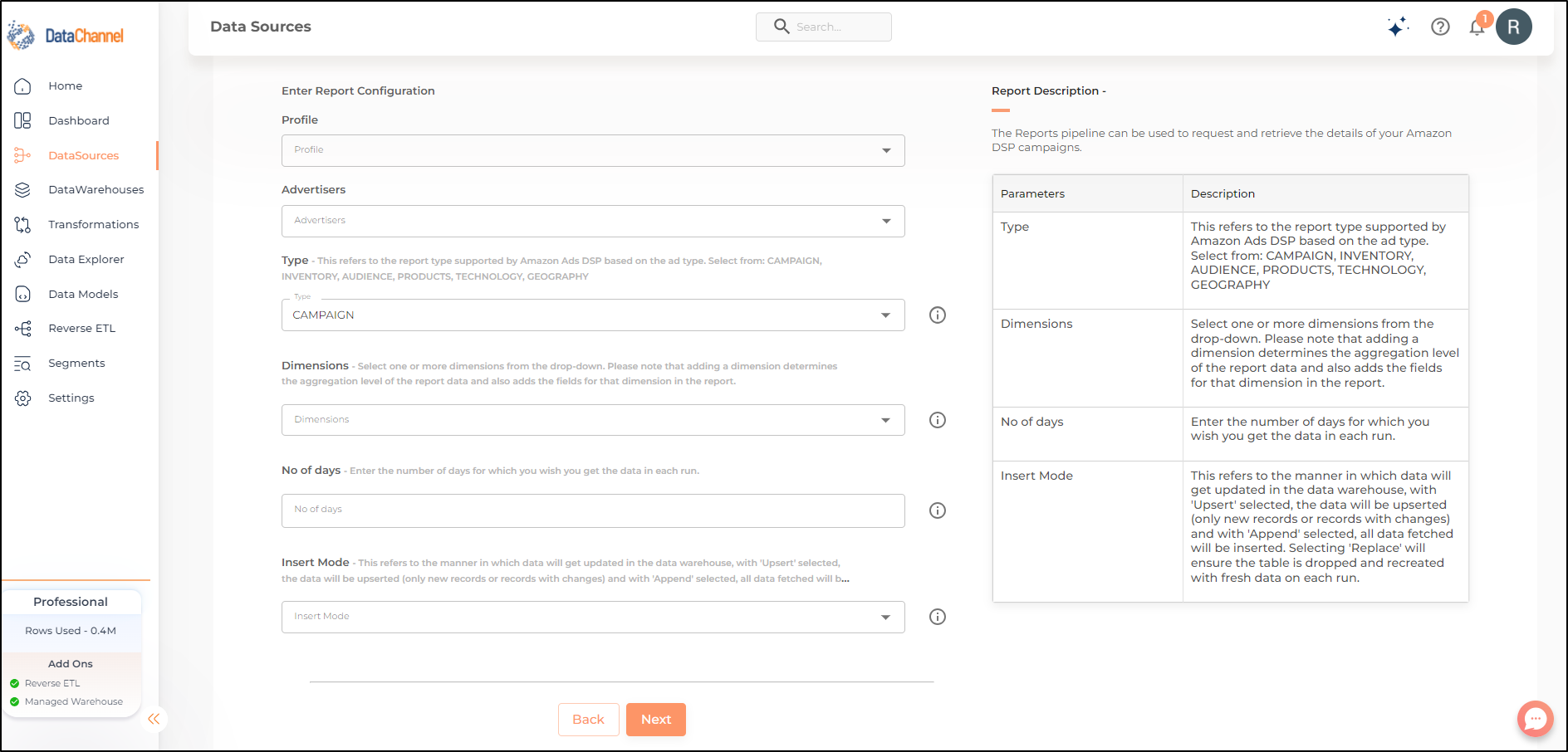Viewport: 1568px width, 752px height.
Task: Click the DataSources sidebar icon
Action: pyautogui.click(x=22, y=155)
